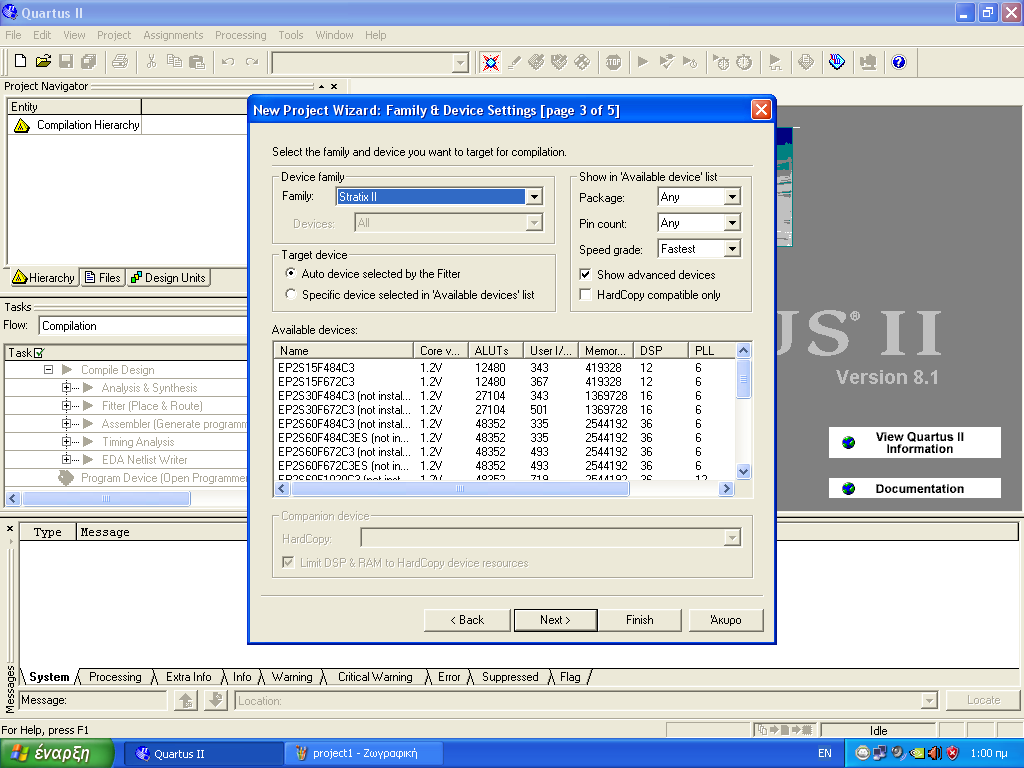Image resolution: width=1024 pixels, height=768 pixels.
Task: Open the Windows Start button έναρξη
Action: [x=56, y=753]
